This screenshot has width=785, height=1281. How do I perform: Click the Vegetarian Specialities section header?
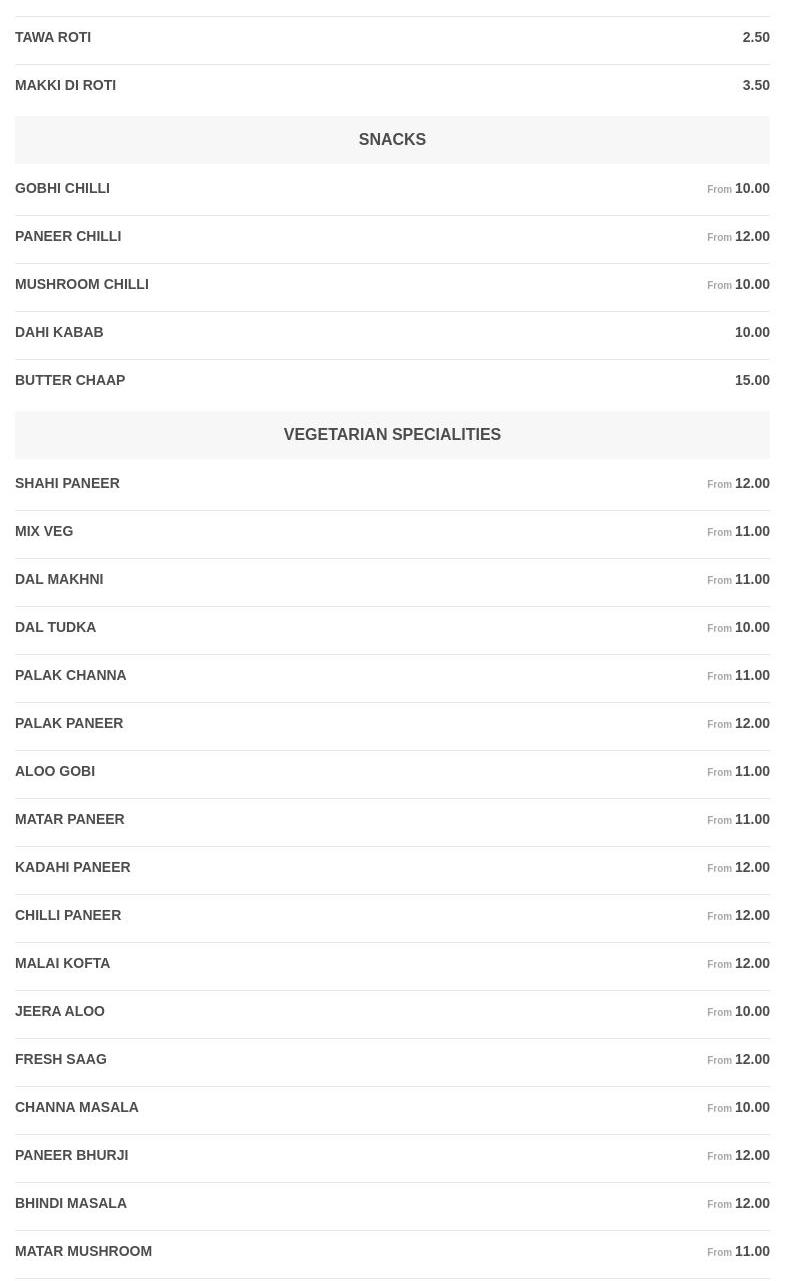click(x=392, y=435)
